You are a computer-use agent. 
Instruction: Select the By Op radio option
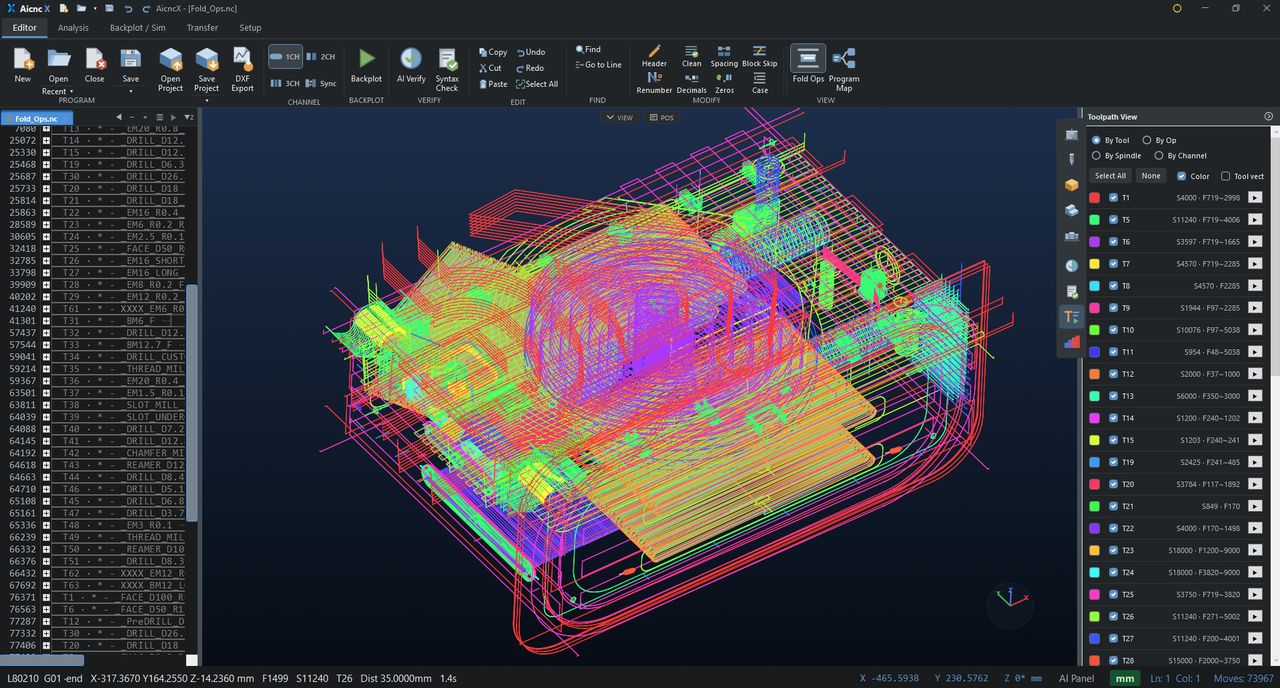point(1146,140)
